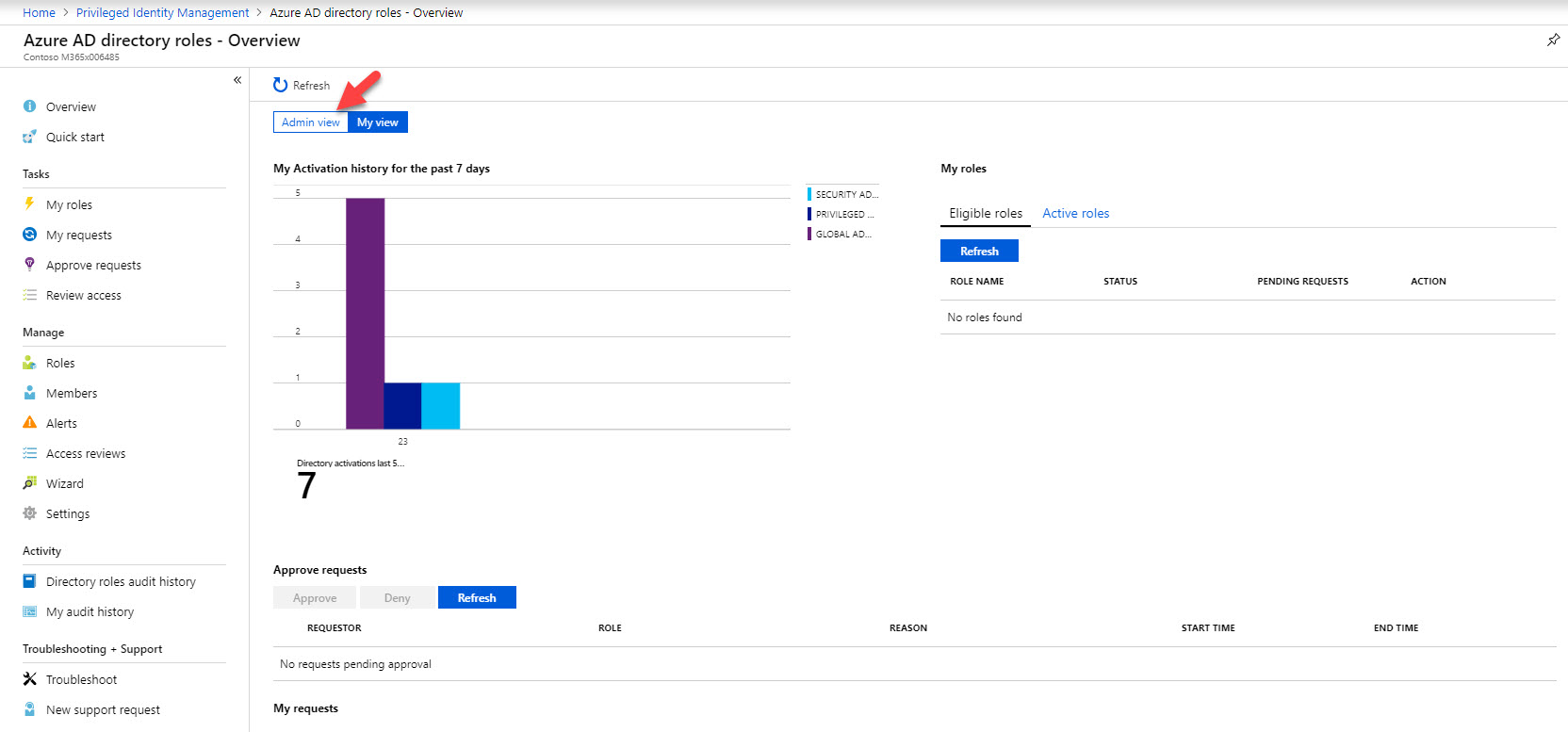Click the My roles lightning icon
Image resolution: width=1568 pixels, height=732 pixels.
(x=29, y=204)
